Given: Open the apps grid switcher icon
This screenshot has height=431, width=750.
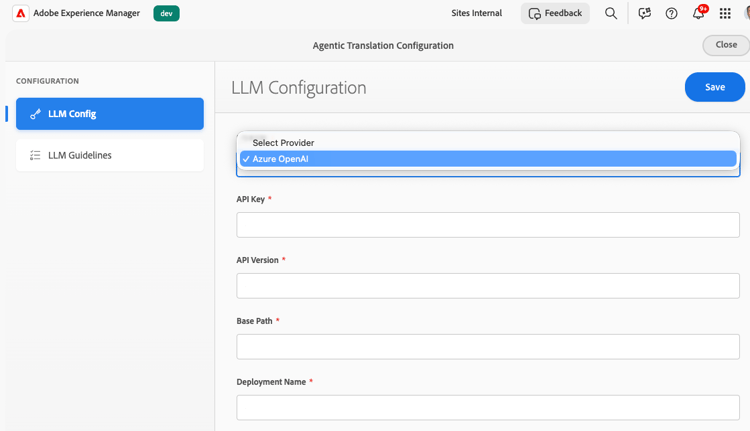Looking at the screenshot, I should point(725,13).
